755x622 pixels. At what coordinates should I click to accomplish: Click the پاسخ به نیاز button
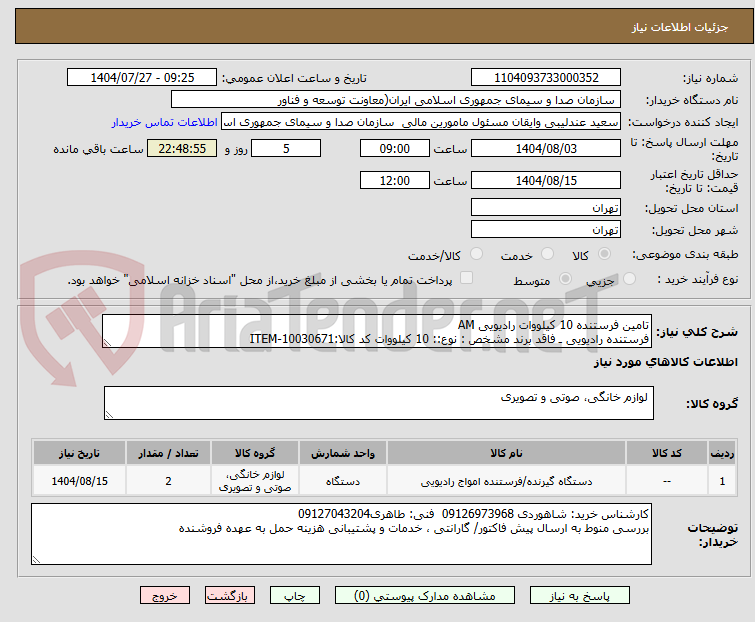coord(579,596)
